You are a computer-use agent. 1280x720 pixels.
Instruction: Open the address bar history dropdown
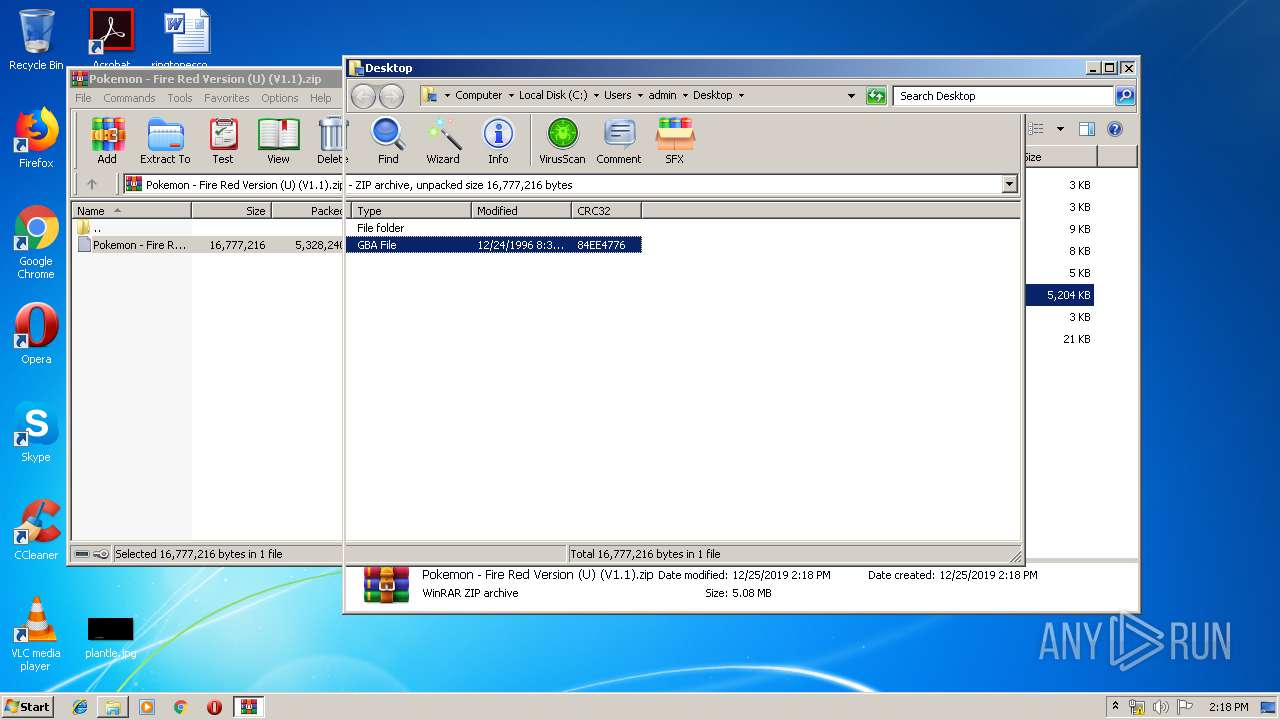pos(851,96)
